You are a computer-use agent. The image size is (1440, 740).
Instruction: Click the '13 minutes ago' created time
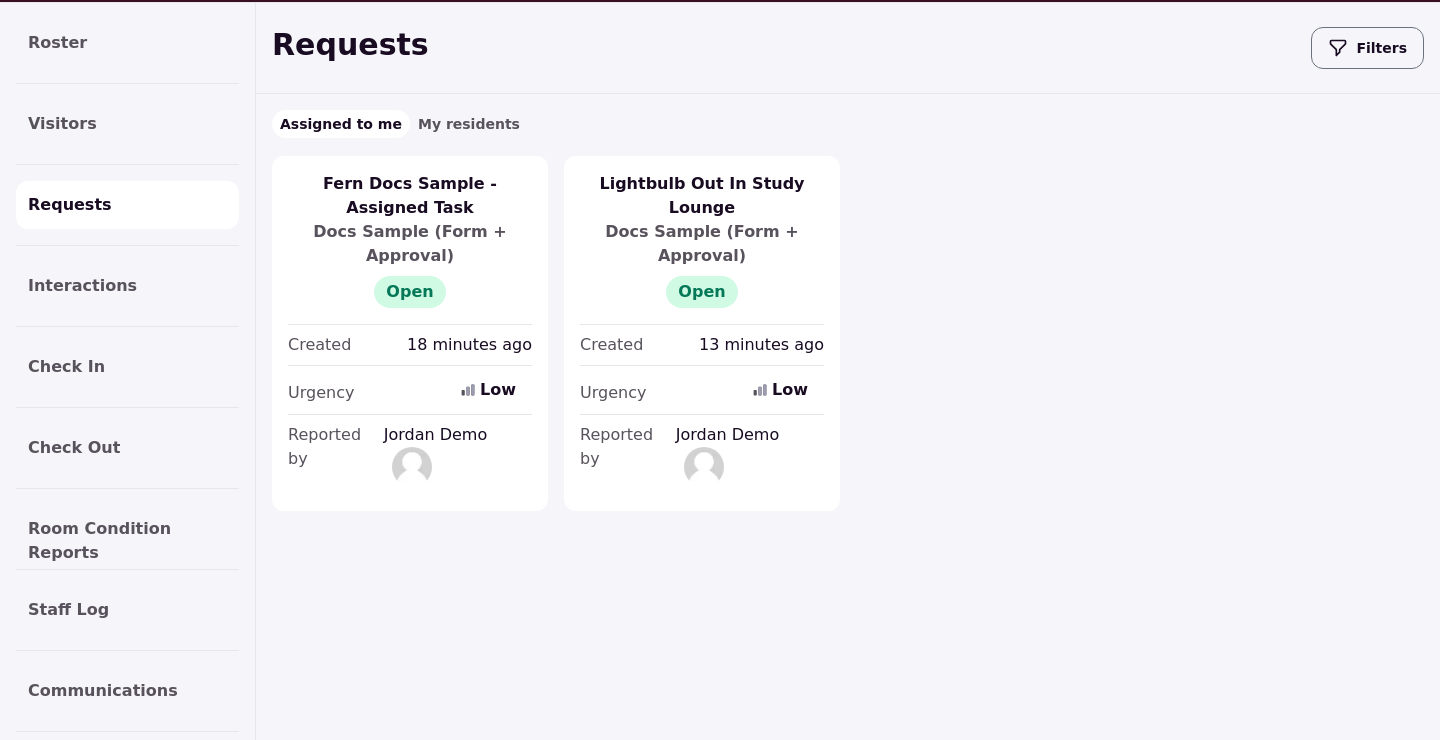[x=761, y=345]
